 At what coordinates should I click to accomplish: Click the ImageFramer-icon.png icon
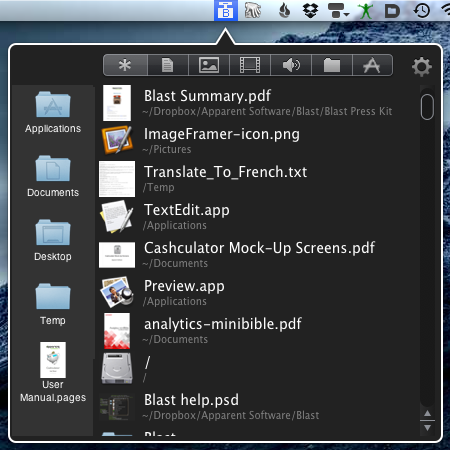117,140
